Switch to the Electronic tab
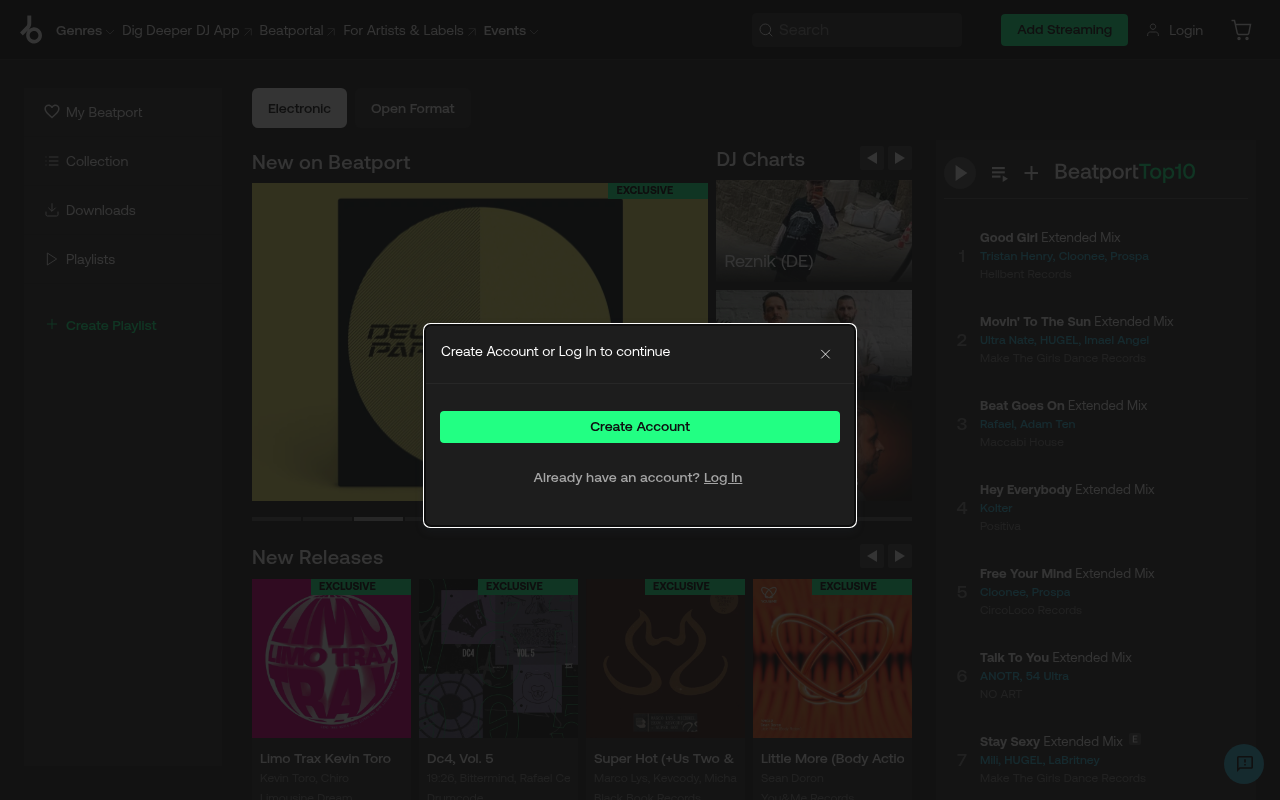The image size is (1280, 800). pyautogui.click(x=299, y=108)
